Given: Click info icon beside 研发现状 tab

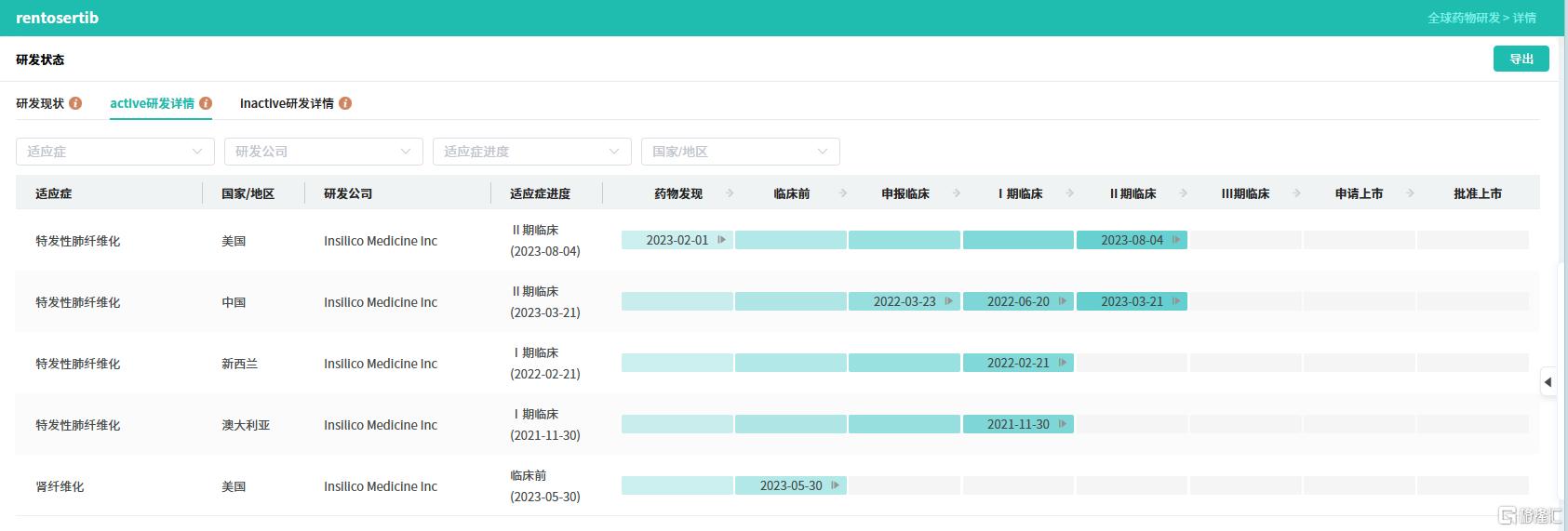Looking at the screenshot, I should pos(75,103).
